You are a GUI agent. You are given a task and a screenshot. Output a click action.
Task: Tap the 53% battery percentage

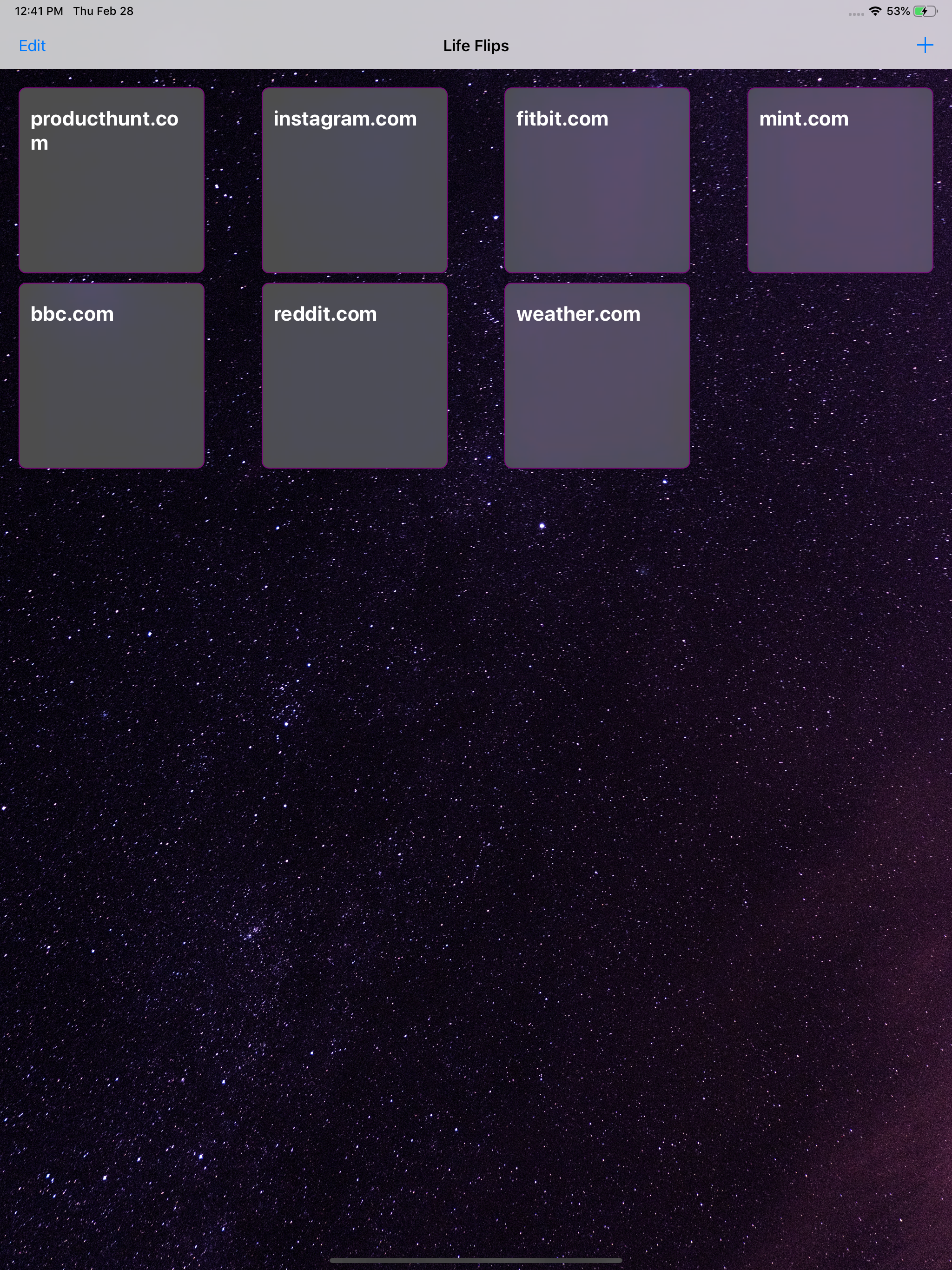point(898,12)
